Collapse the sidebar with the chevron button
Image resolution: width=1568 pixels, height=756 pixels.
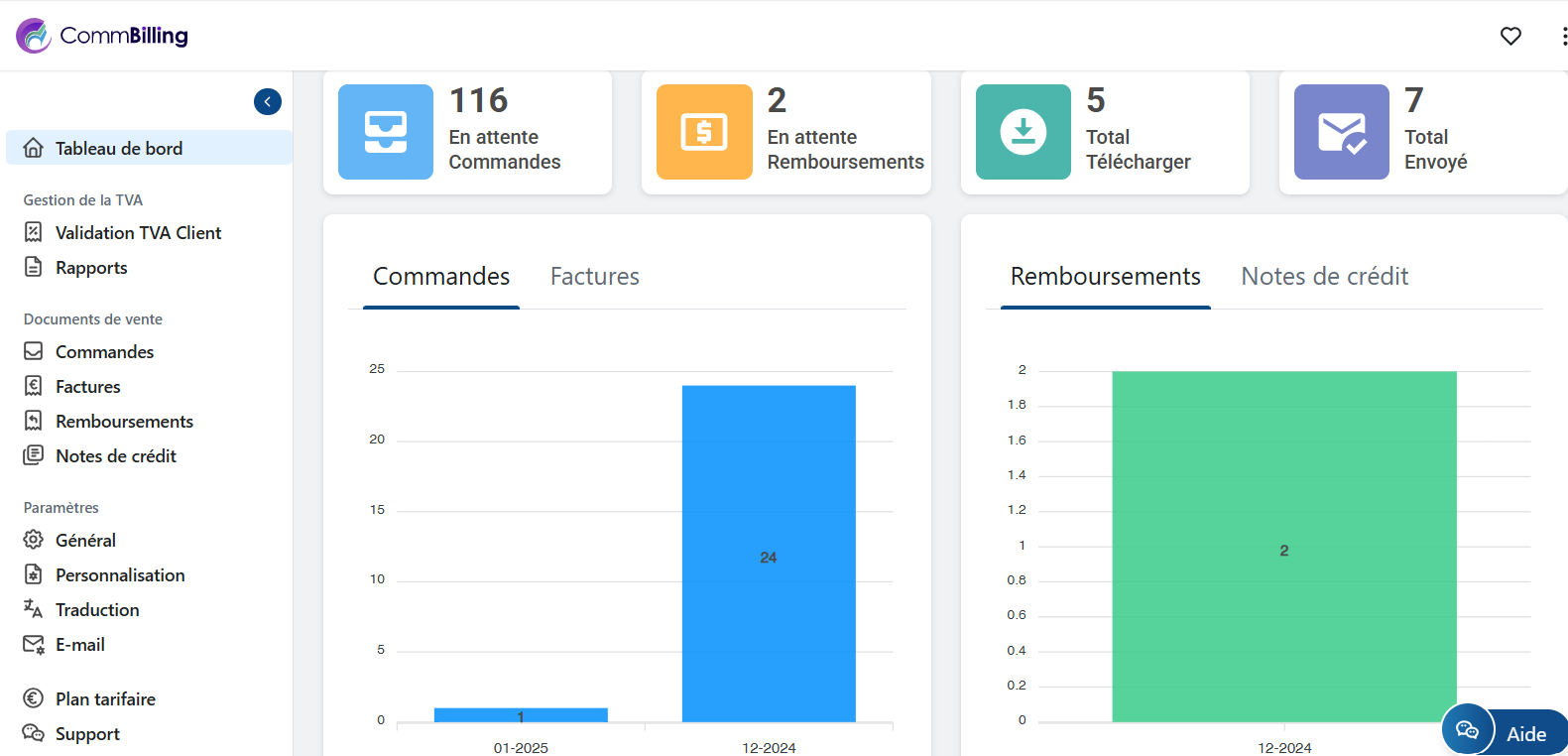pyautogui.click(x=268, y=102)
